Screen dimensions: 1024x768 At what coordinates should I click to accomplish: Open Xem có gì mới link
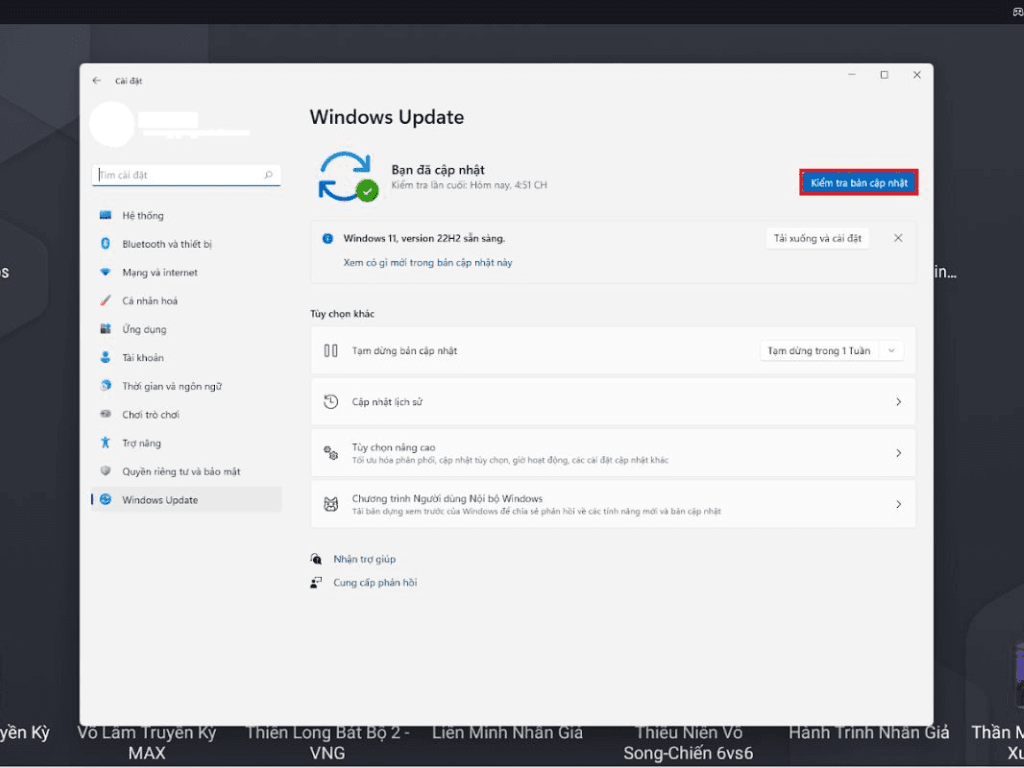(427, 263)
